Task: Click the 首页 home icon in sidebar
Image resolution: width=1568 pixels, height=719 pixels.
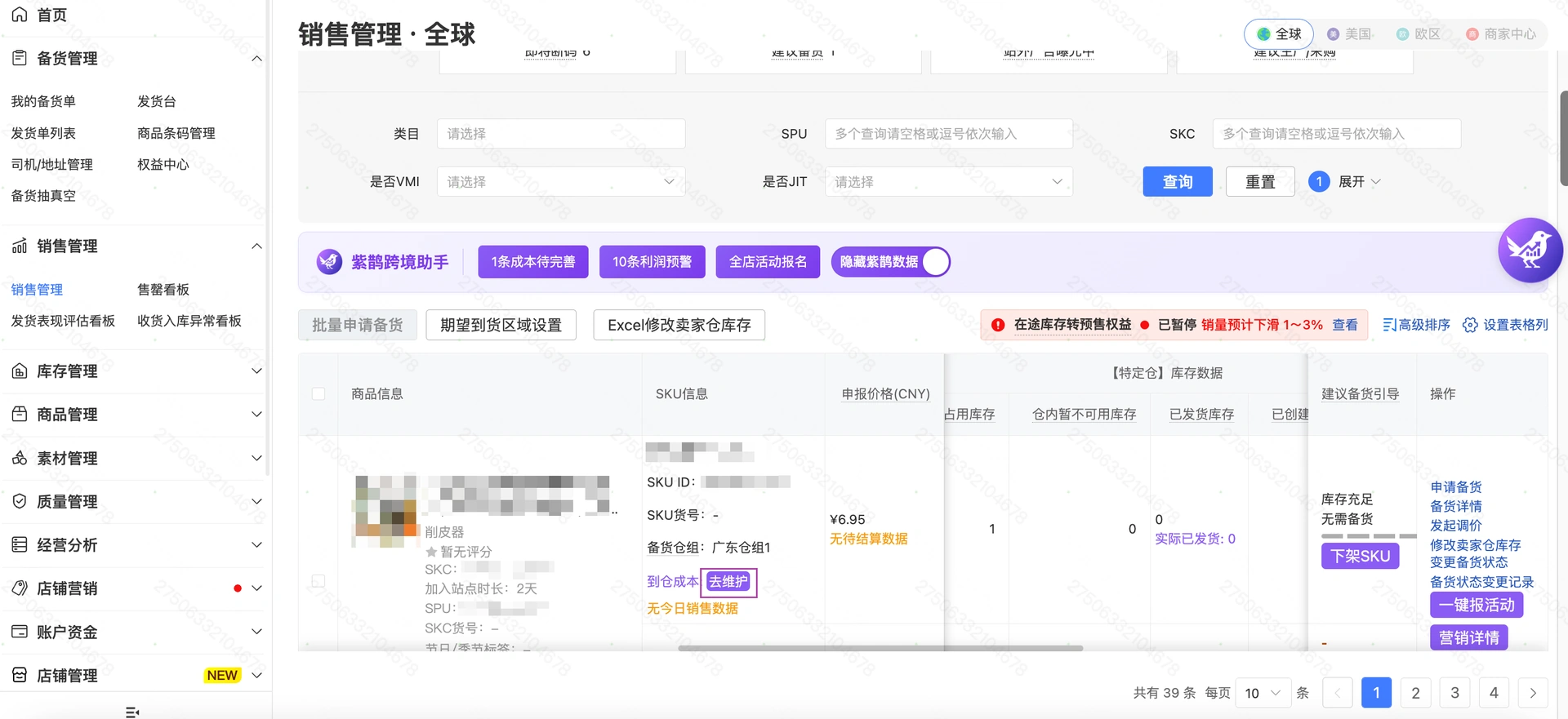Action: [x=20, y=15]
